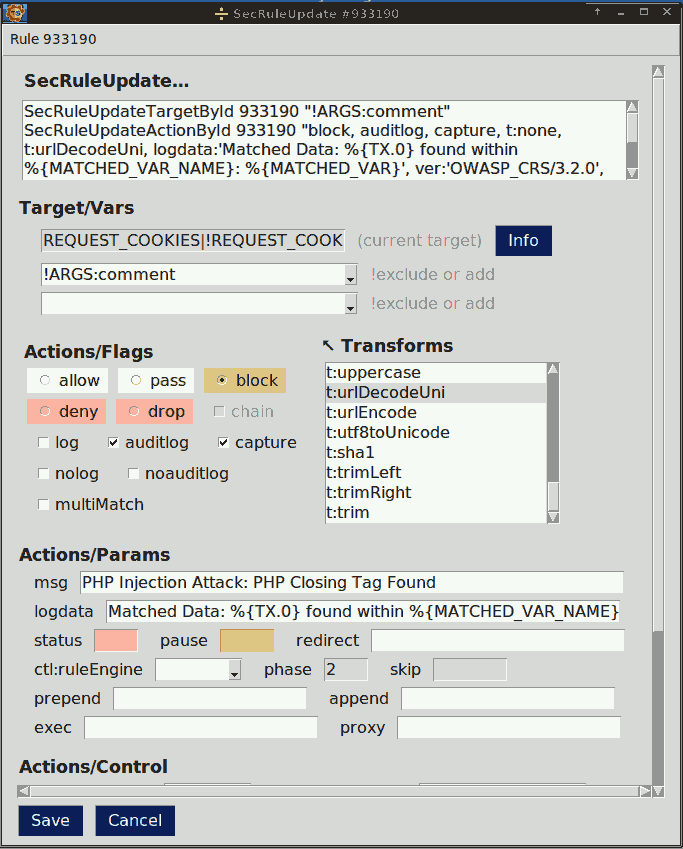Click the application icon in the title bar
683x849 pixels.
point(14,13)
